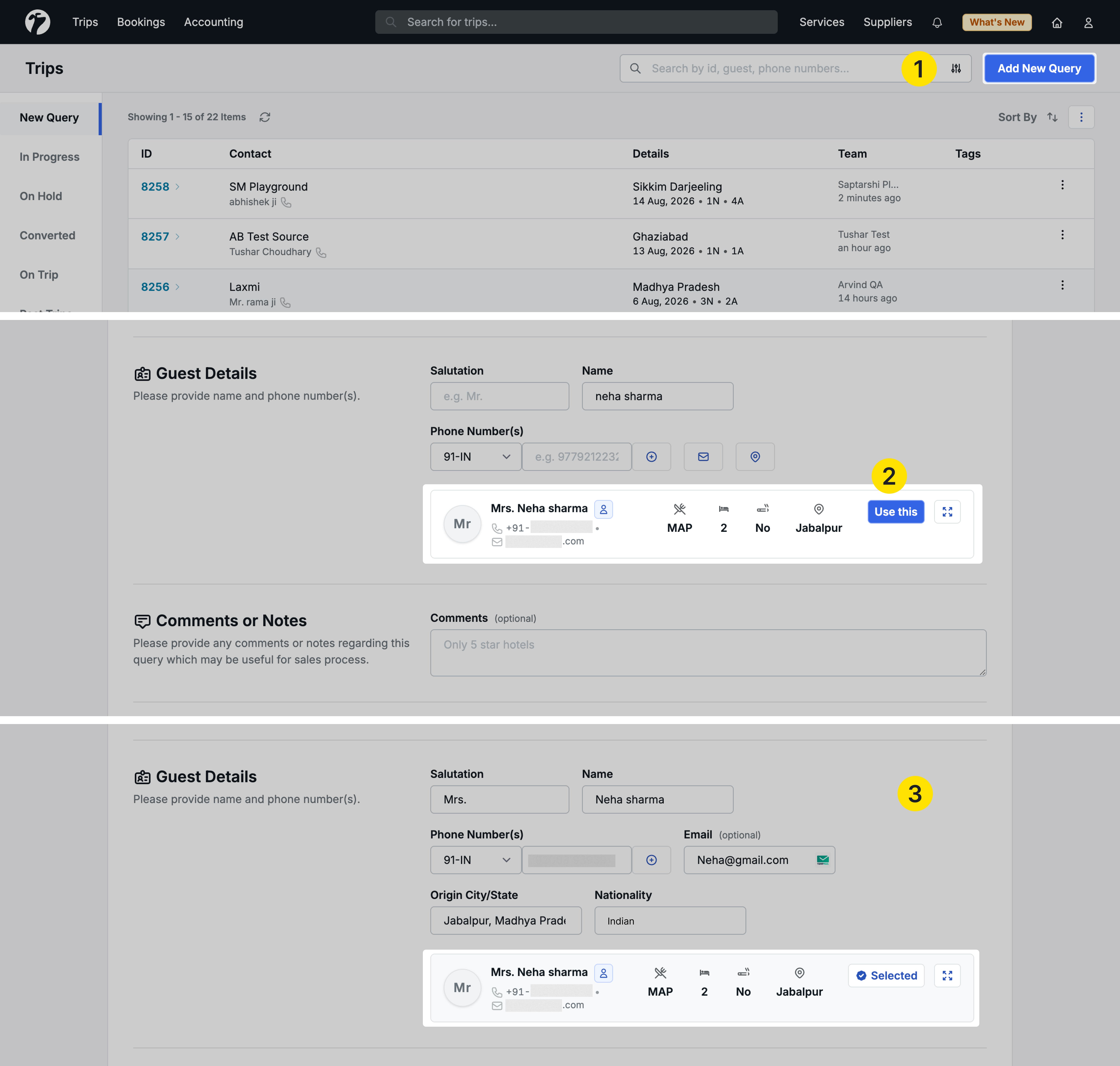Open Trips in top navigation
The image size is (1120, 1066).
[x=85, y=22]
